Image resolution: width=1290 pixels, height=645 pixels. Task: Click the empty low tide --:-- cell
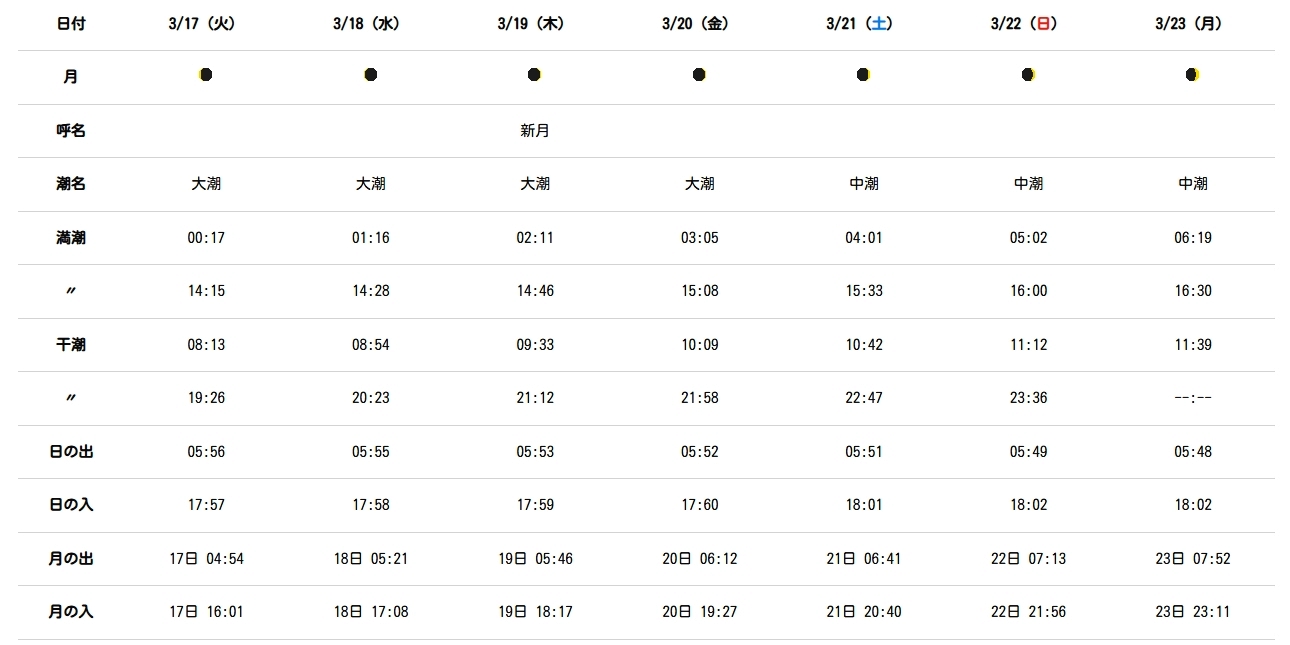(1193, 398)
